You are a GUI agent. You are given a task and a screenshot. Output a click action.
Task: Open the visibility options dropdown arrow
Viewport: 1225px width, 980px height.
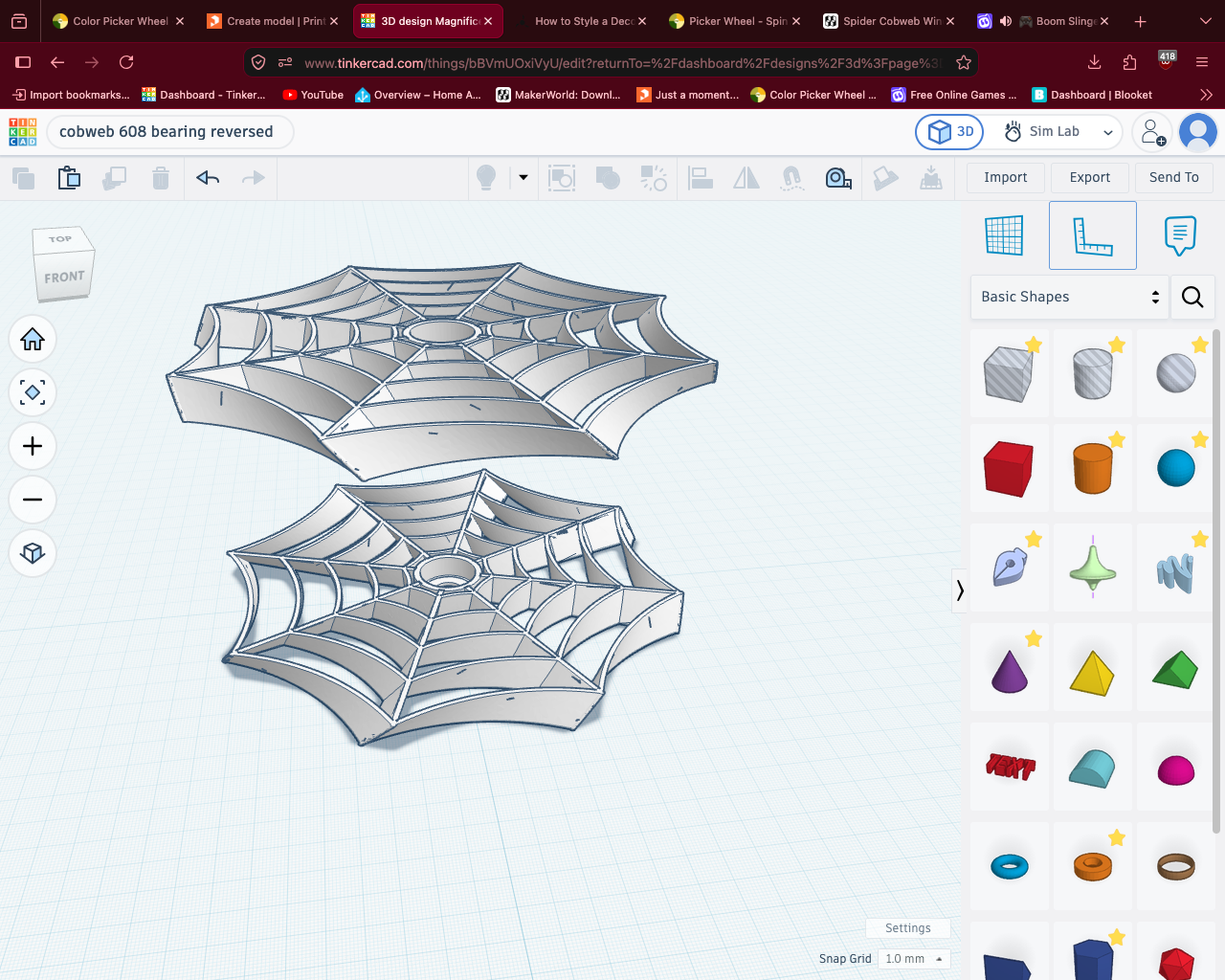click(523, 178)
